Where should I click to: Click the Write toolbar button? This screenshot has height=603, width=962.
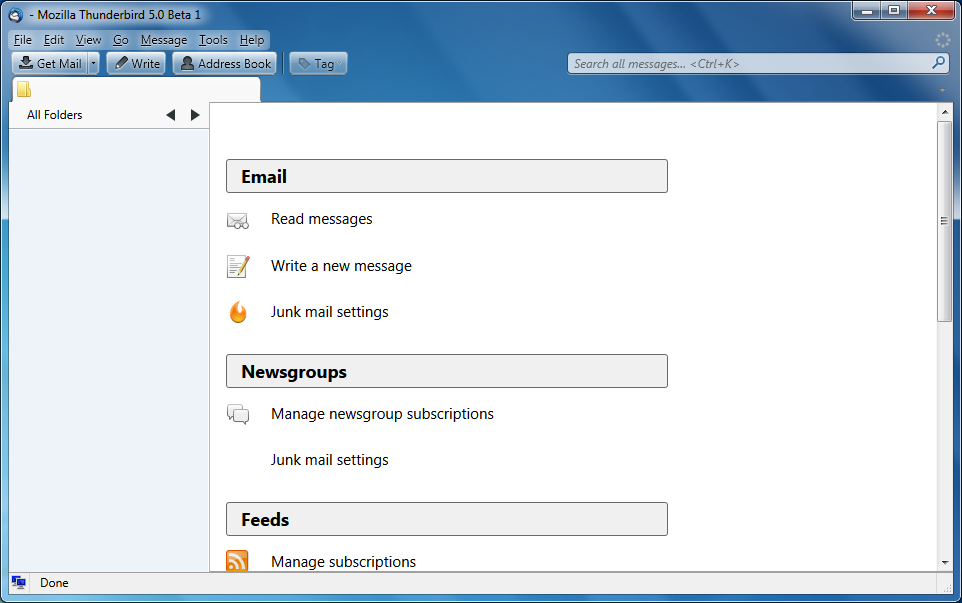pyautogui.click(x=136, y=63)
